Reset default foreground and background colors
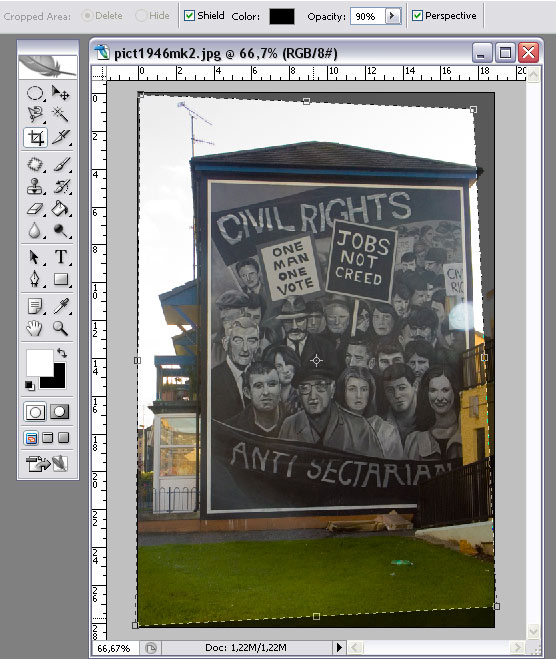The width and height of the screenshot is (556, 659). [x=29, y=385]
